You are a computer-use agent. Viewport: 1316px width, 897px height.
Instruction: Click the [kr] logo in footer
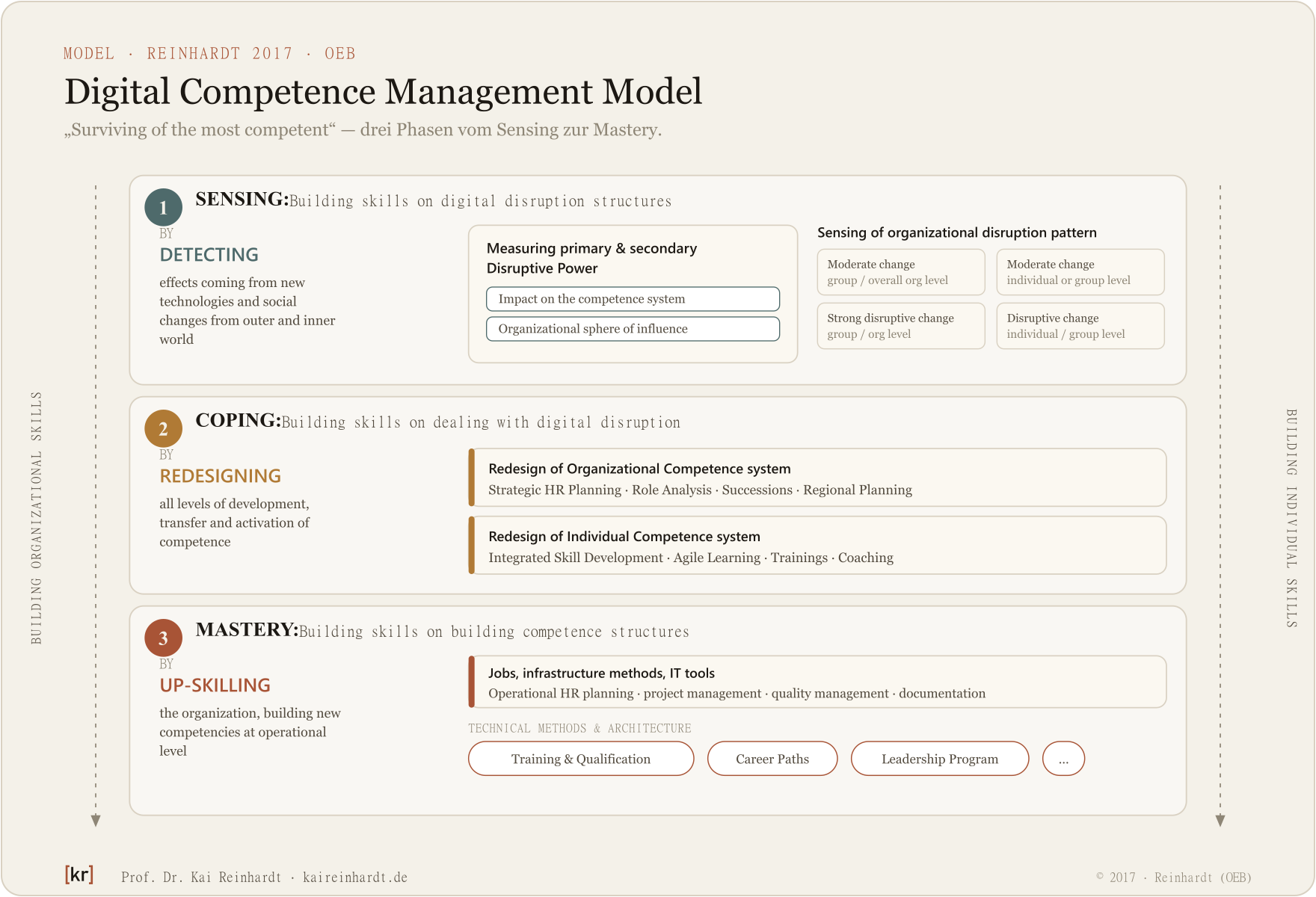click(x=79, y=875)
